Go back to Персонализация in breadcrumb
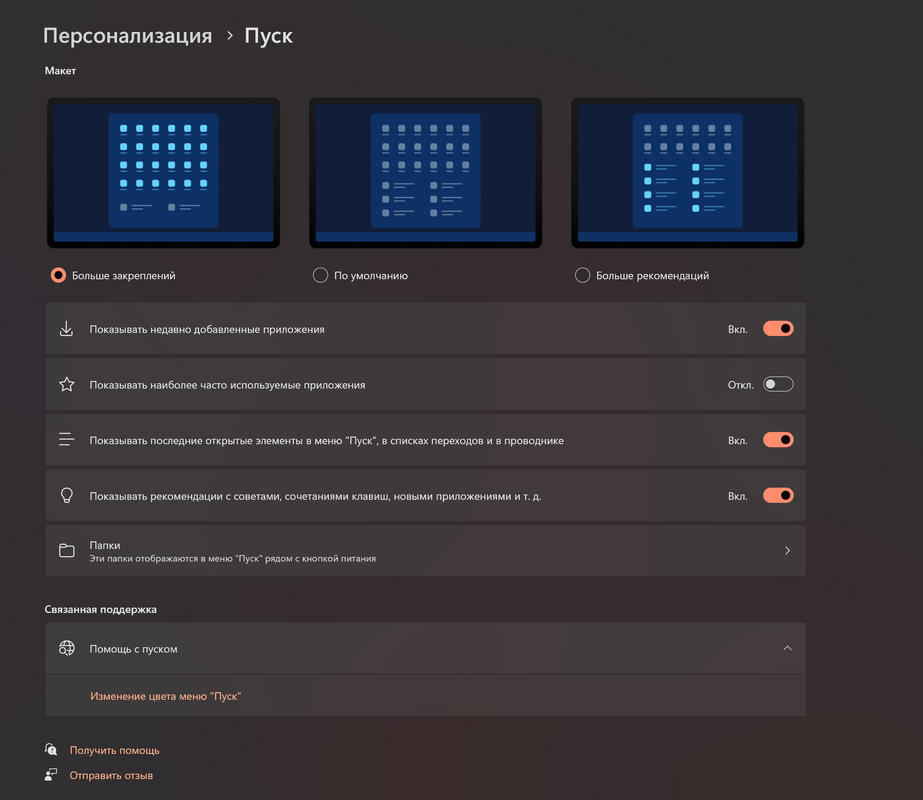Screen dimensions: 923x800 pyautogui.click(x=128, y=36)
